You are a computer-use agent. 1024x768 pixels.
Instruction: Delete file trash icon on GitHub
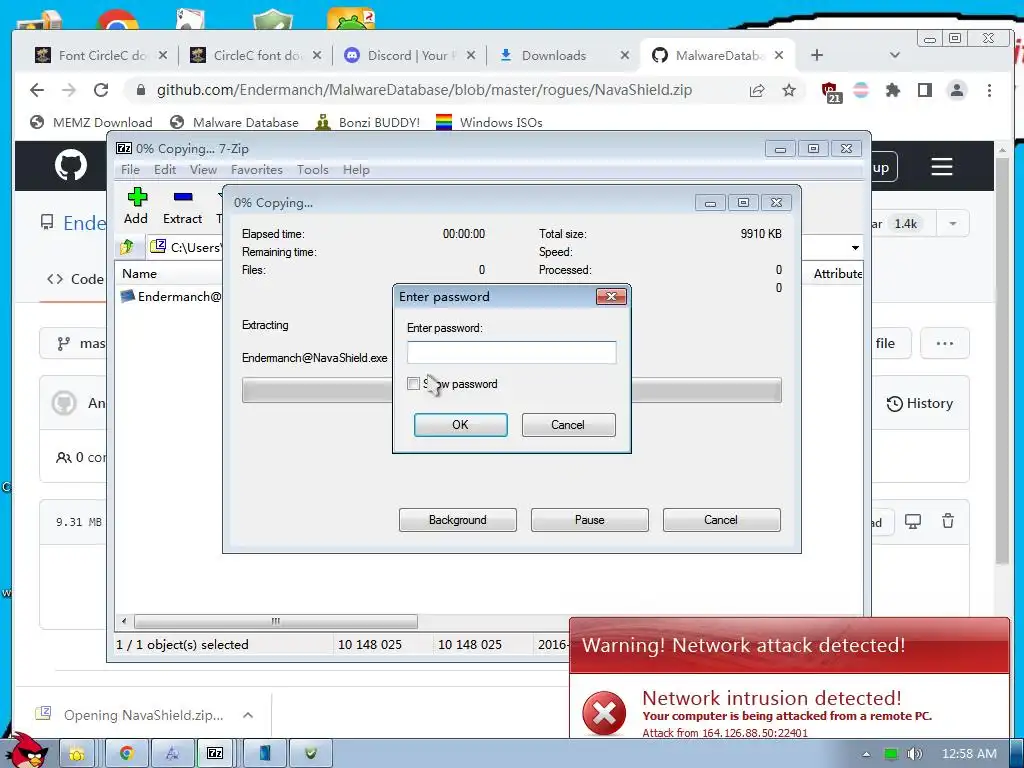pyautogui.click(x=948, y=521)
